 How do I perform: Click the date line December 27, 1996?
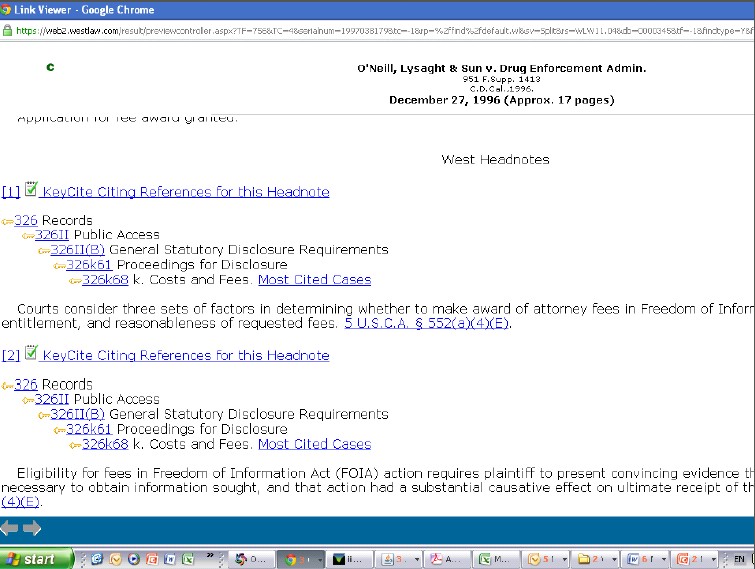(502, 100)
